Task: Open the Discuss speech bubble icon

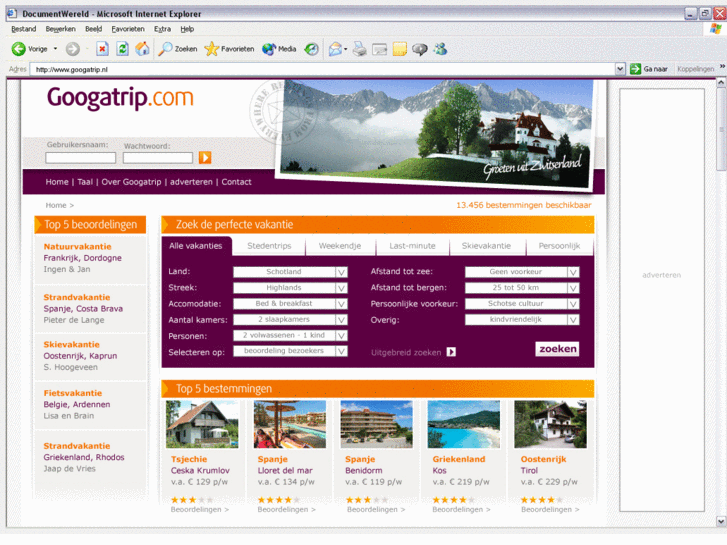Action: (x=420, y=49)
